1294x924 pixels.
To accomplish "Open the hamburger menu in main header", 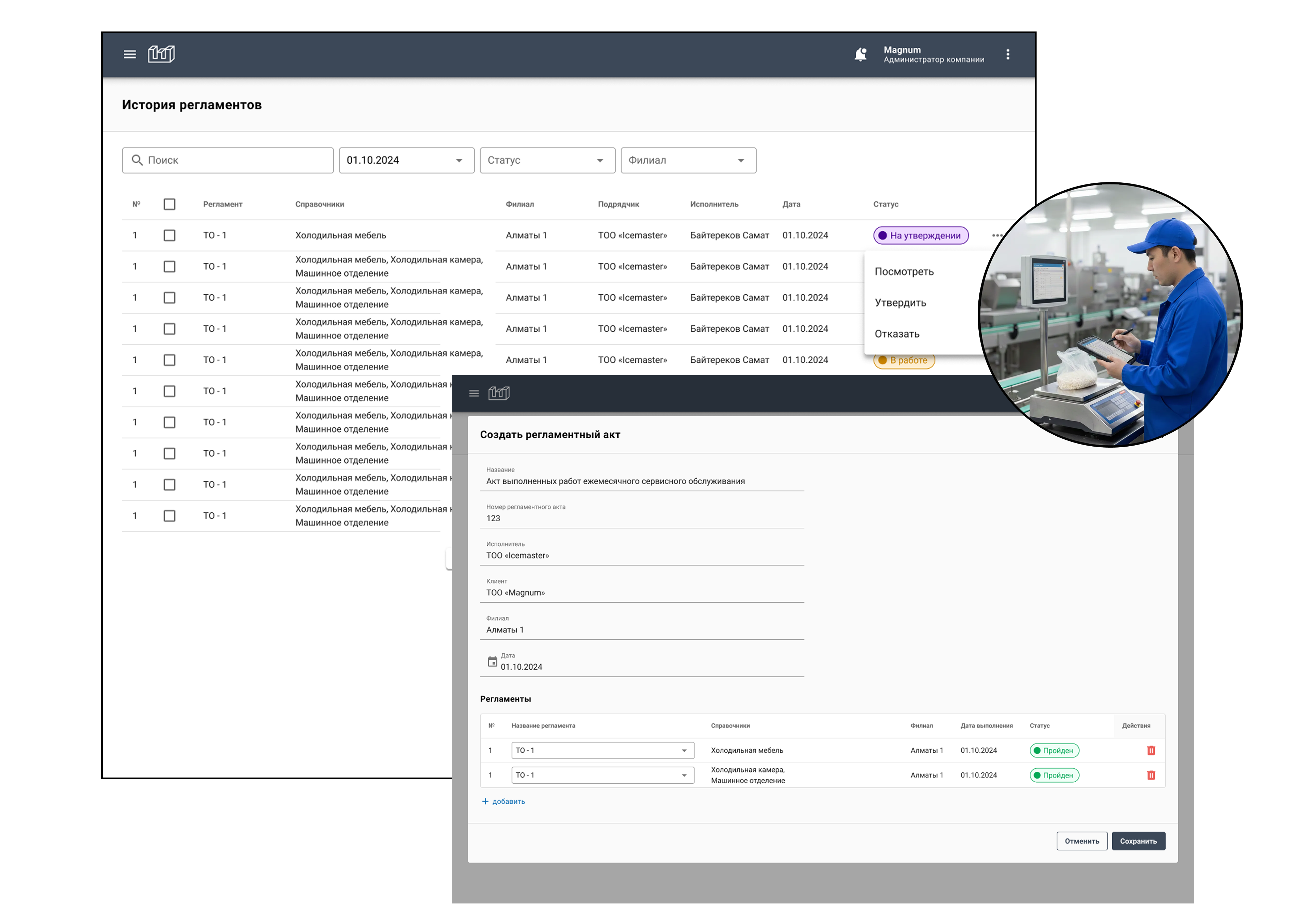I will tap(130, 55).
